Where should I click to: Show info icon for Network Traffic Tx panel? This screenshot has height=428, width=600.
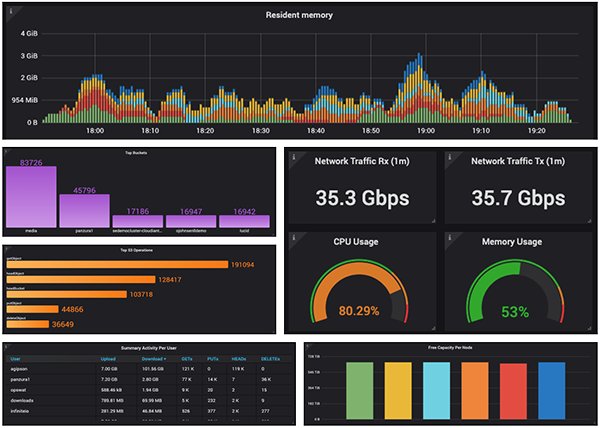[450, 156]
